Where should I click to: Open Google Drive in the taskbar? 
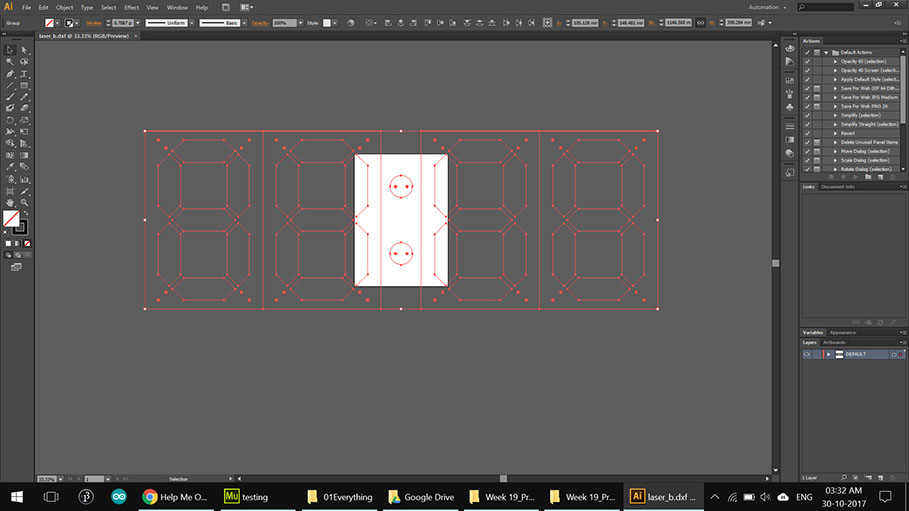(421, 497)
